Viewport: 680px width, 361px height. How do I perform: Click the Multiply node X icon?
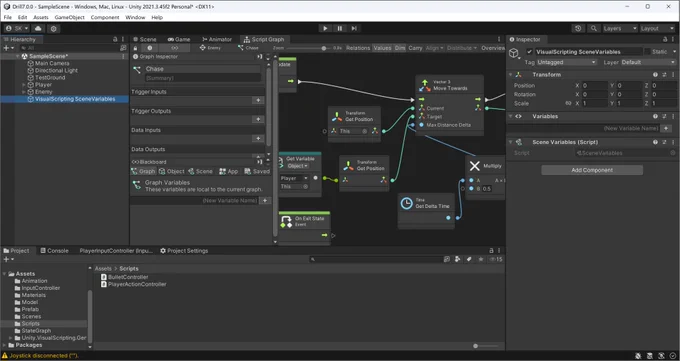(x=474, y=166)
